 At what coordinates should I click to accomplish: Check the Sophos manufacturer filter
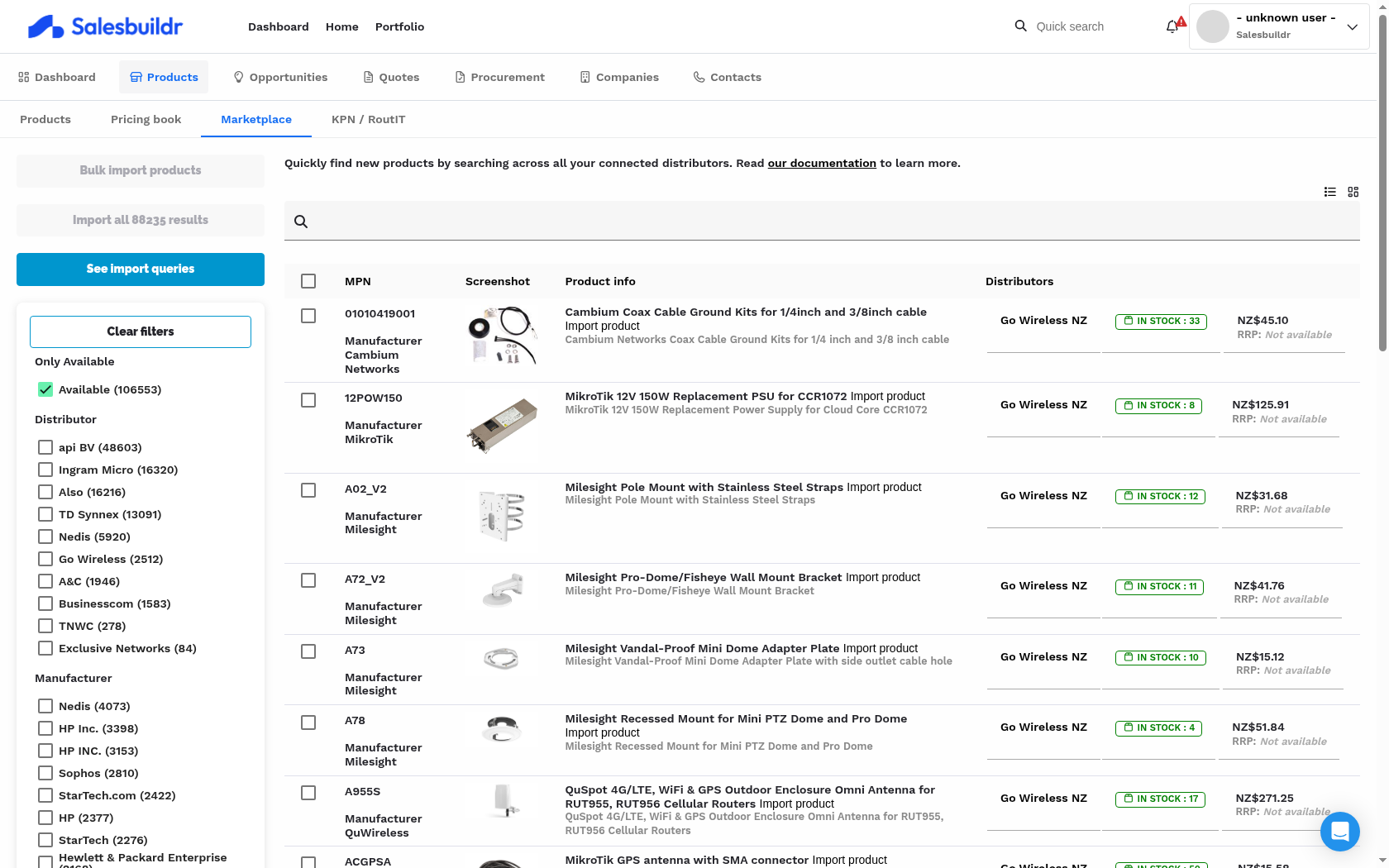pos(45,773)
